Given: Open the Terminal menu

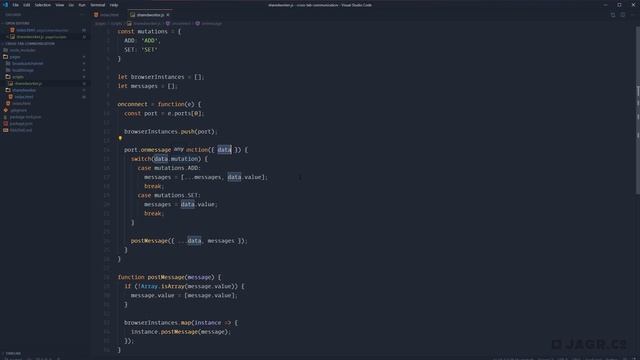Looking at the screenshot, I should pos(98,5).
